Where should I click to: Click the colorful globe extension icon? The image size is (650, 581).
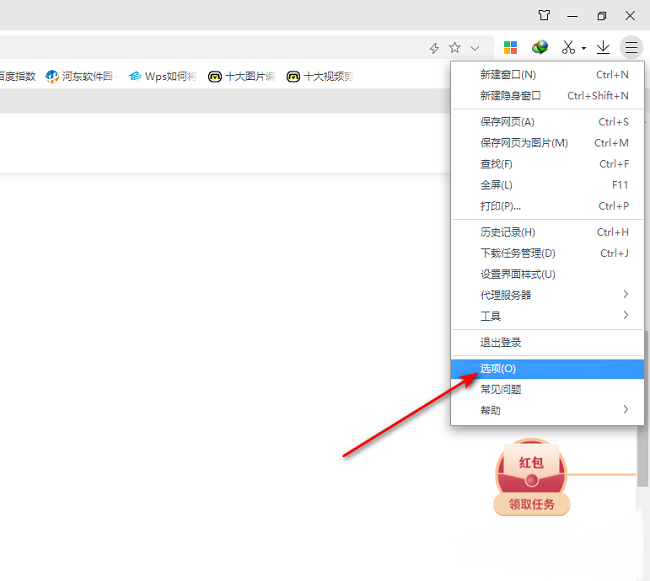pyautogui.click(x=540, y=48)
